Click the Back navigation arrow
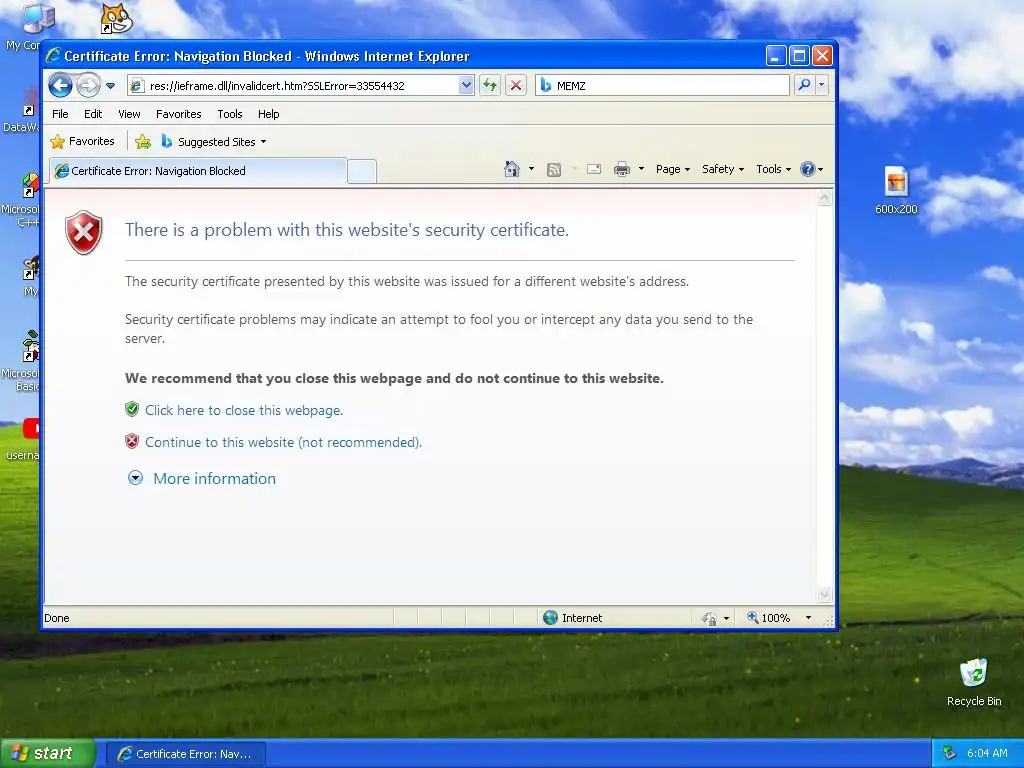The height and width of the screenshot is (768, 1024). click(x=61, y=86)
